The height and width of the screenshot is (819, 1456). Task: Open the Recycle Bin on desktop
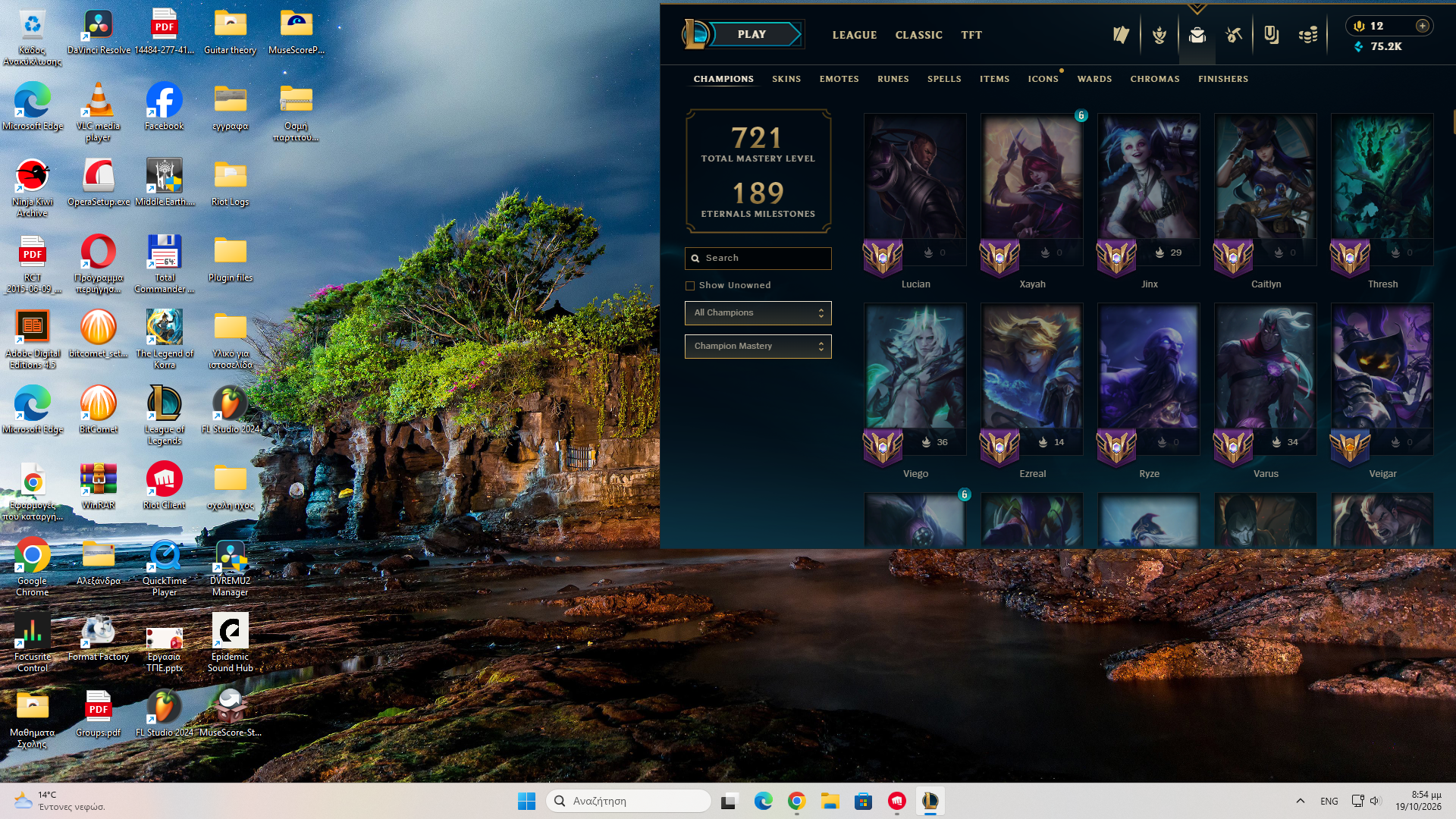point(33,36)
